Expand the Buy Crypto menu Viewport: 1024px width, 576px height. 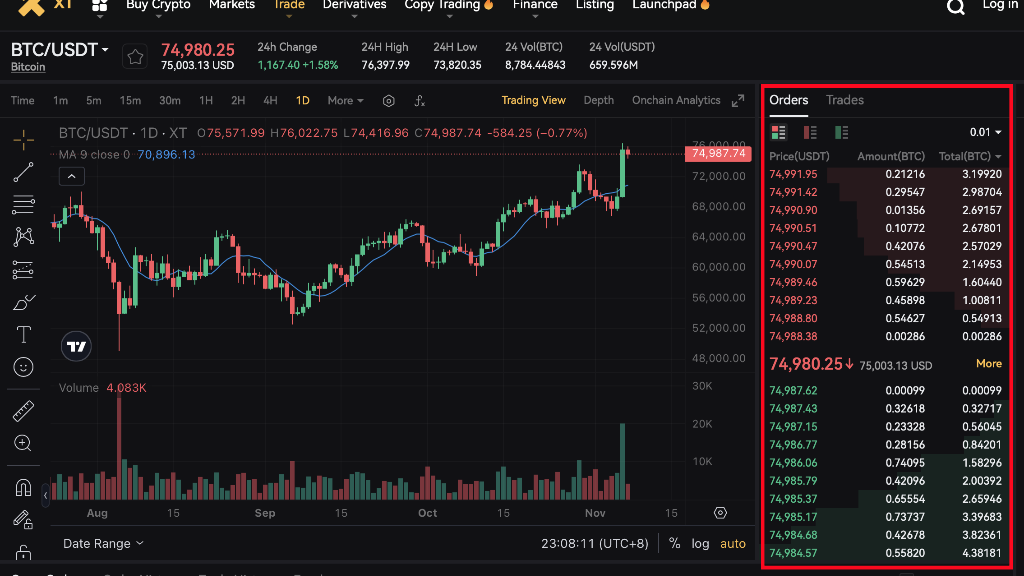click(x=158, y=6)
